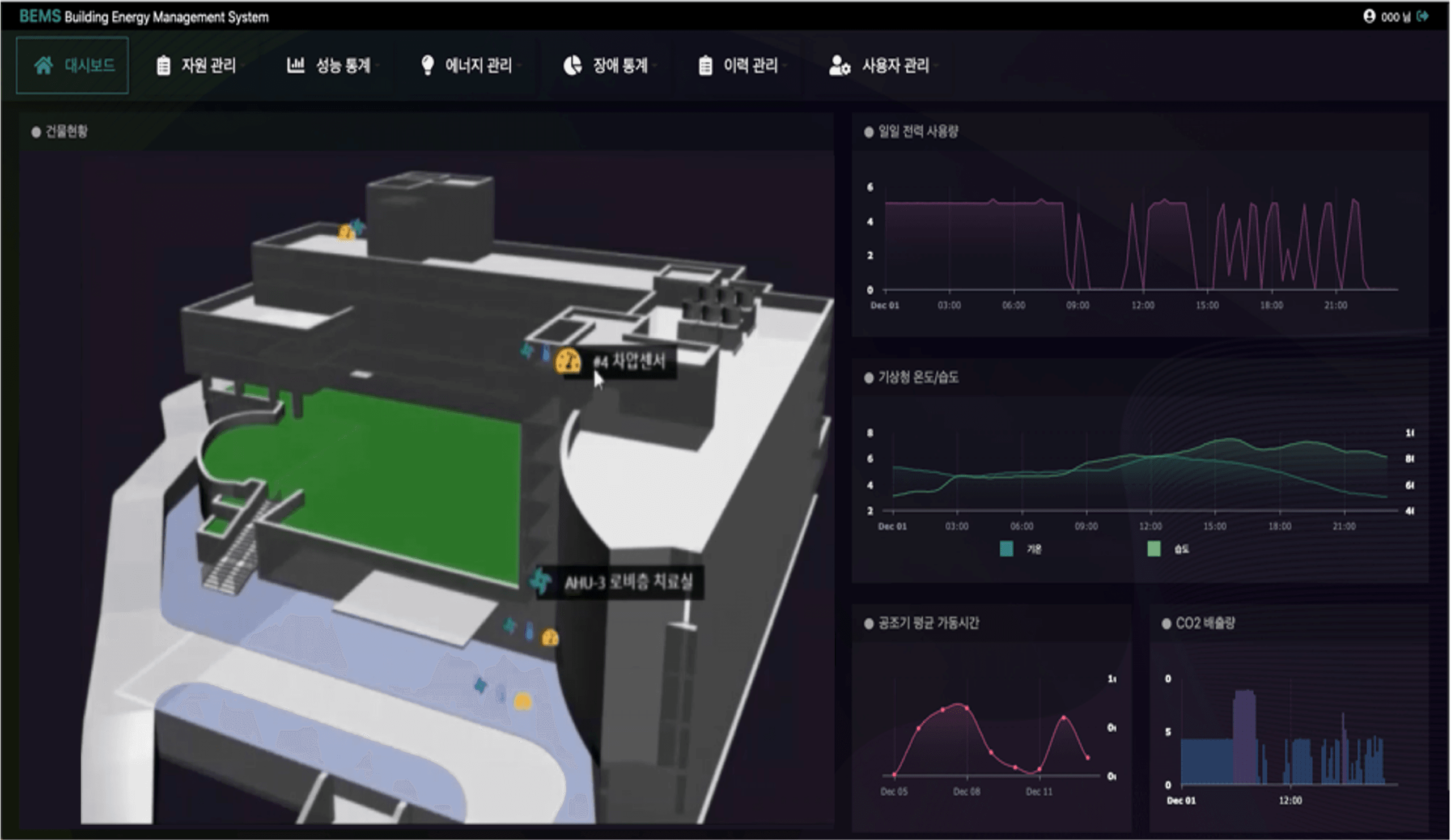Click the 건물현황 panel title
This screenshot has width=1451, height=840.
coord(66,131)
